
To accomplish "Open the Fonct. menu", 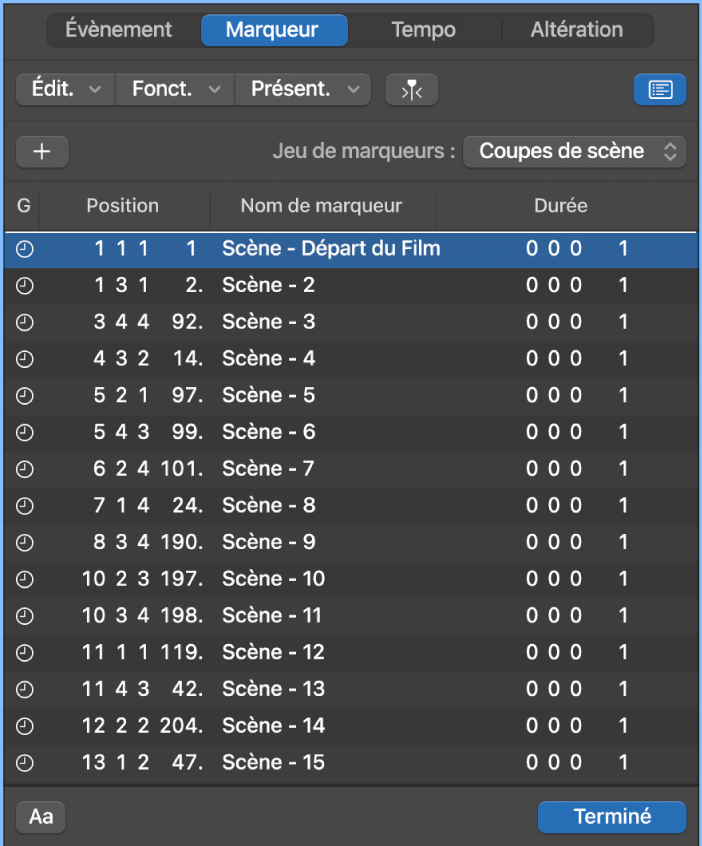I will click(x=173, y=89).
